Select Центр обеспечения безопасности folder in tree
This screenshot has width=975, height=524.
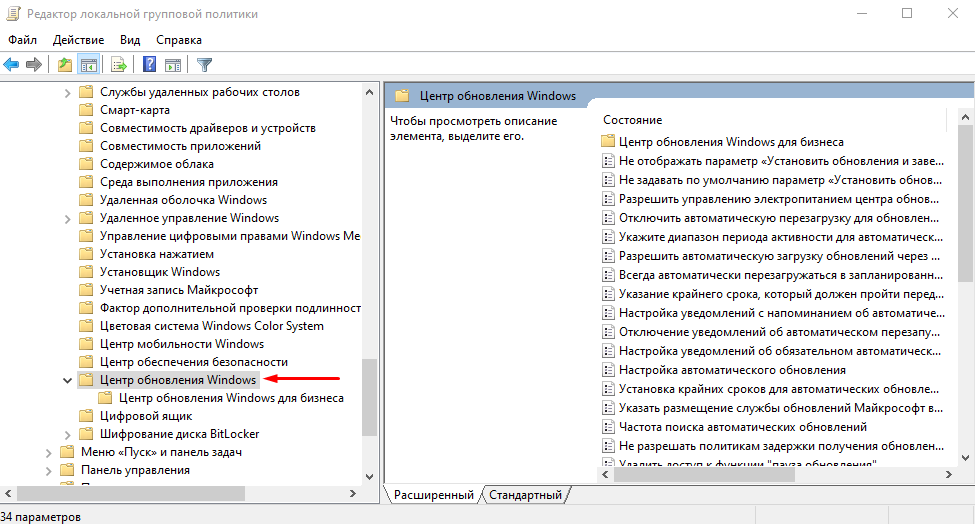[x=193, y=362]
